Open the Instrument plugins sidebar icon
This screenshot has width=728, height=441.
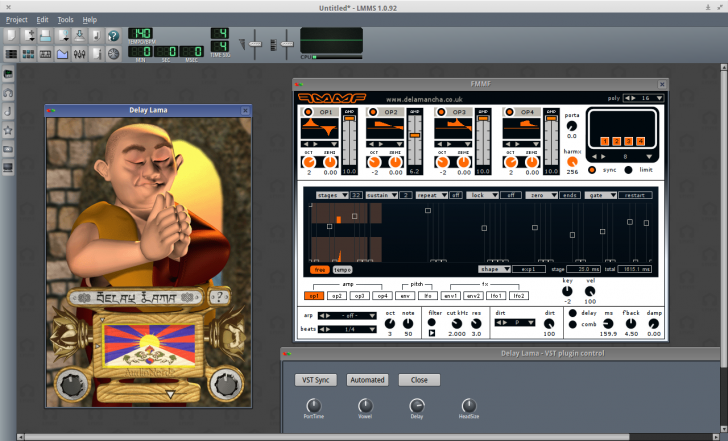tap(8, 74)
